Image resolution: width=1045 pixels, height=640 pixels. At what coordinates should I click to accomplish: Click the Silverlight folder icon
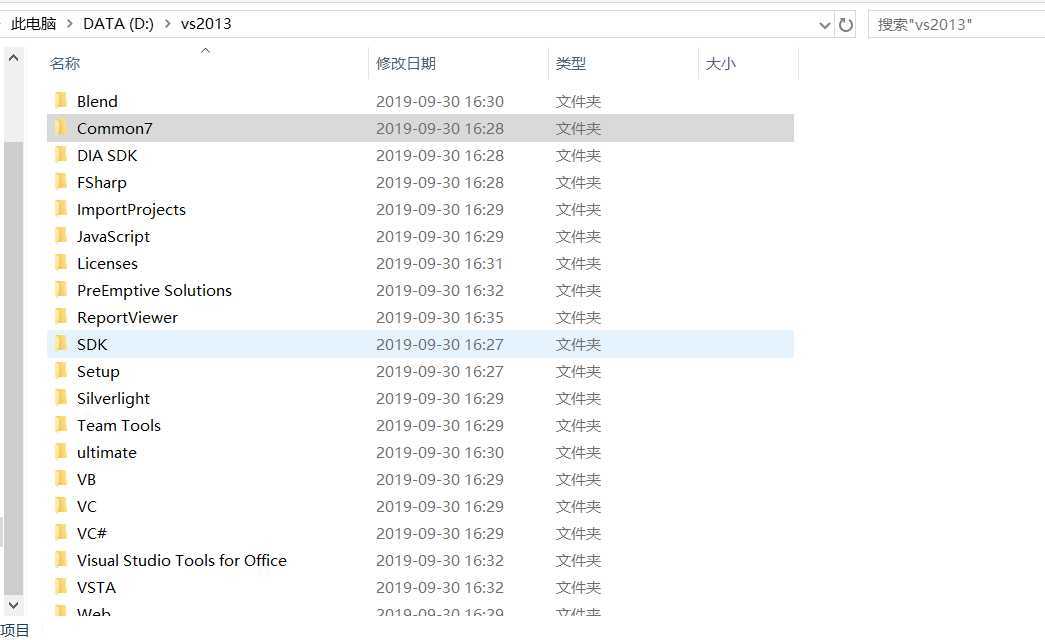[x=61, y=397]
